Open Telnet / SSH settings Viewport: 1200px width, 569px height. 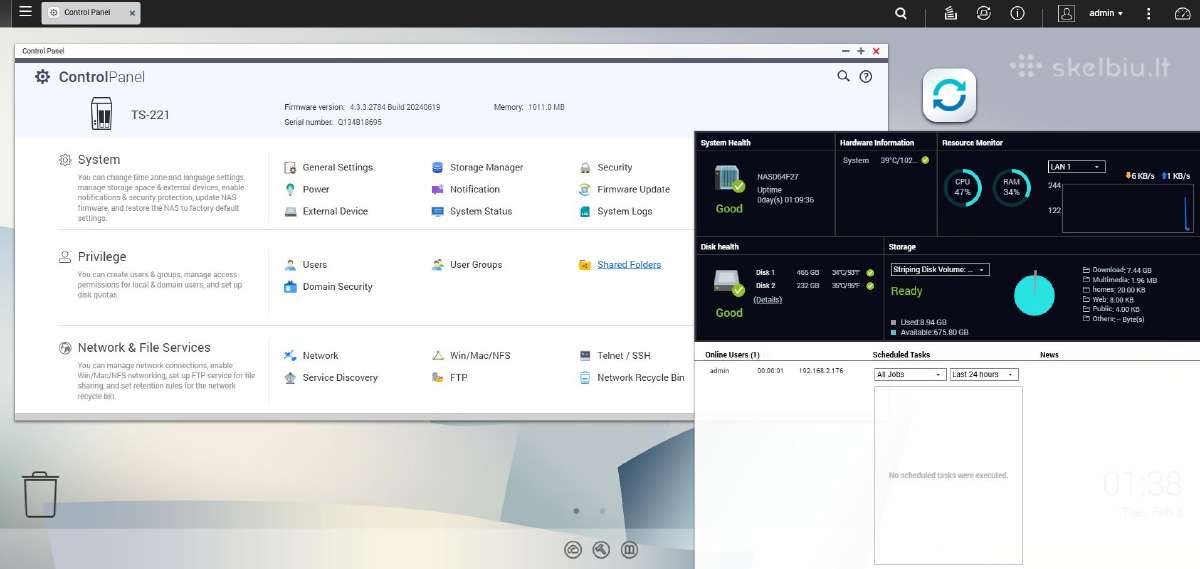click(x=615, y=356)
